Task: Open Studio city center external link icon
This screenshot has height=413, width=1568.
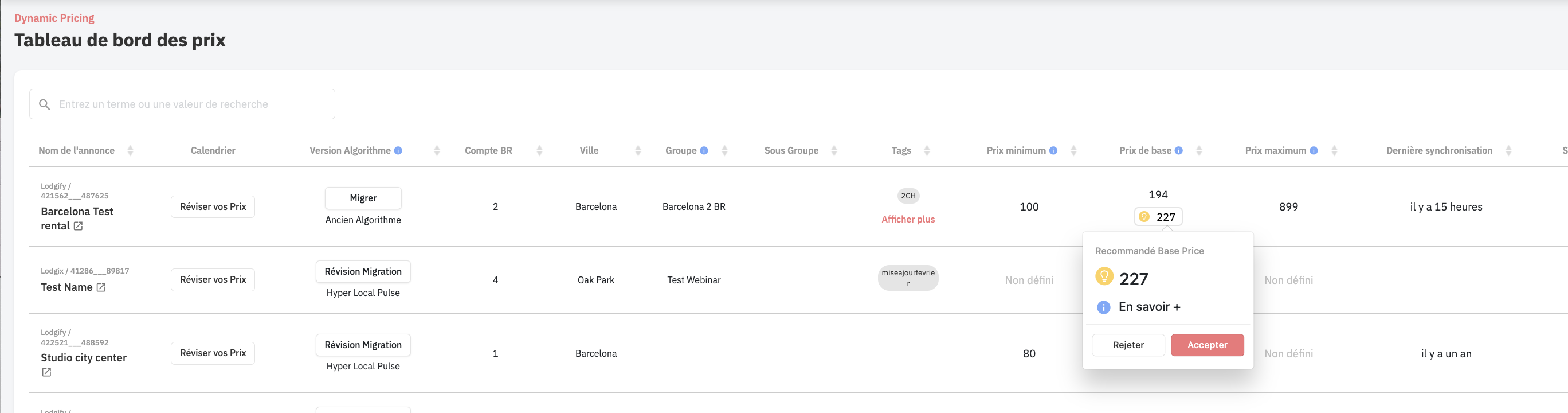Action: click(x=46, y=372)
